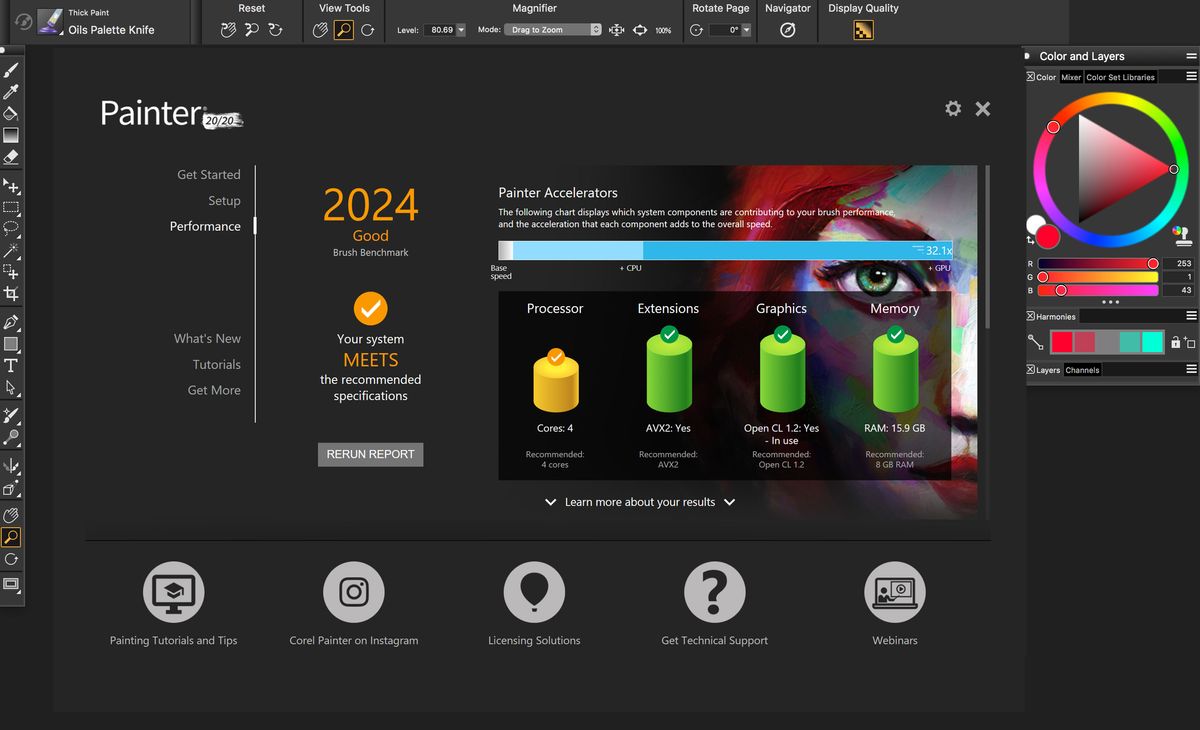
Task: Select the Eraser tool
Action: pos(12,158)
